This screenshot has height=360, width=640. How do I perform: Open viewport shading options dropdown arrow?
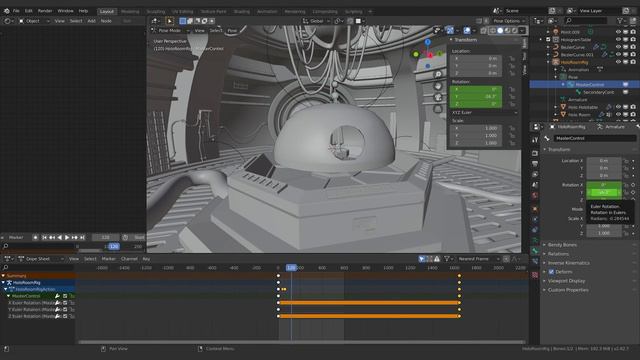(x=522, y=31)
